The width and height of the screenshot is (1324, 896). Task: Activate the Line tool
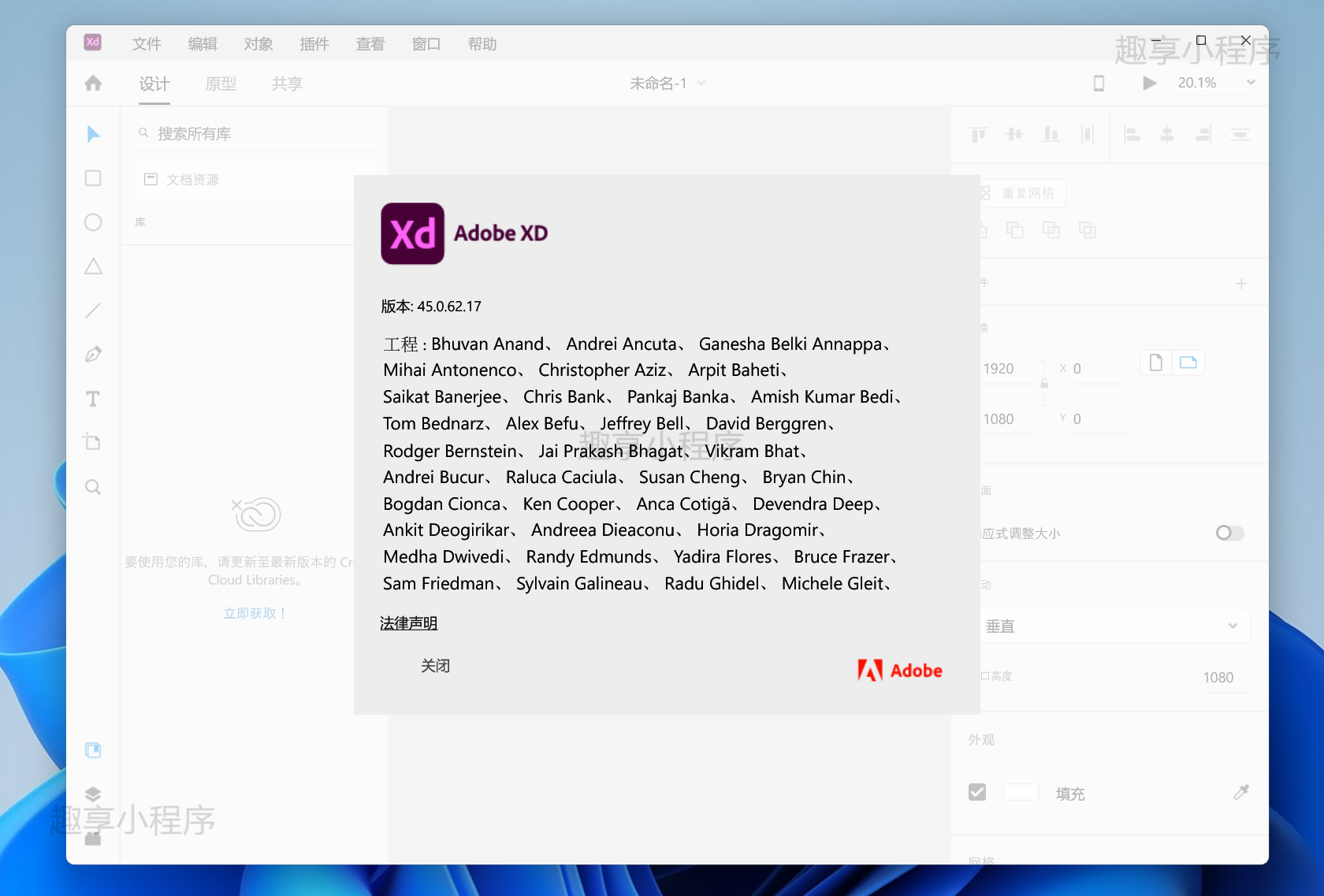[x=93, y=310]
